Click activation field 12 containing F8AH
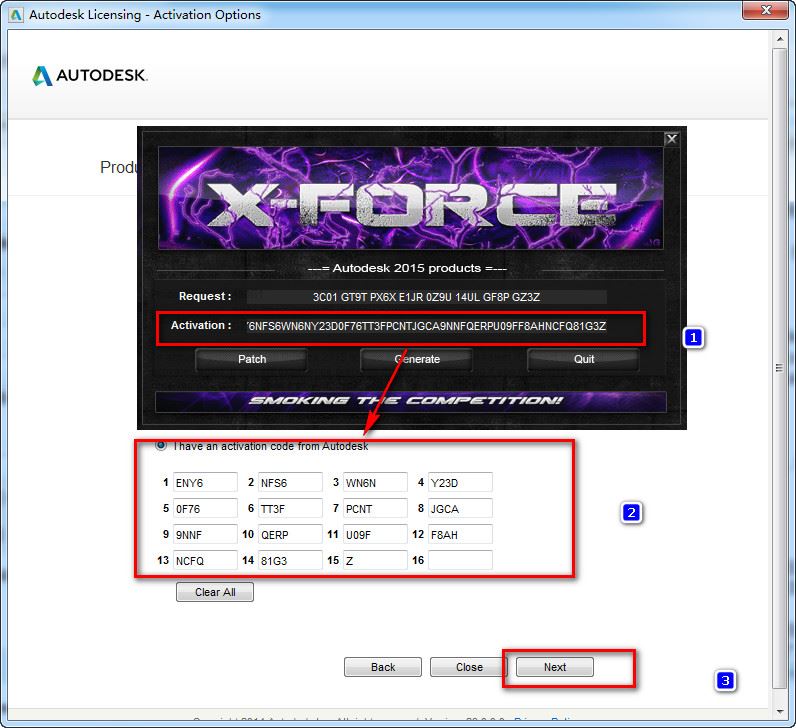This screenshot has width=796, height=728. pos(460,534)
